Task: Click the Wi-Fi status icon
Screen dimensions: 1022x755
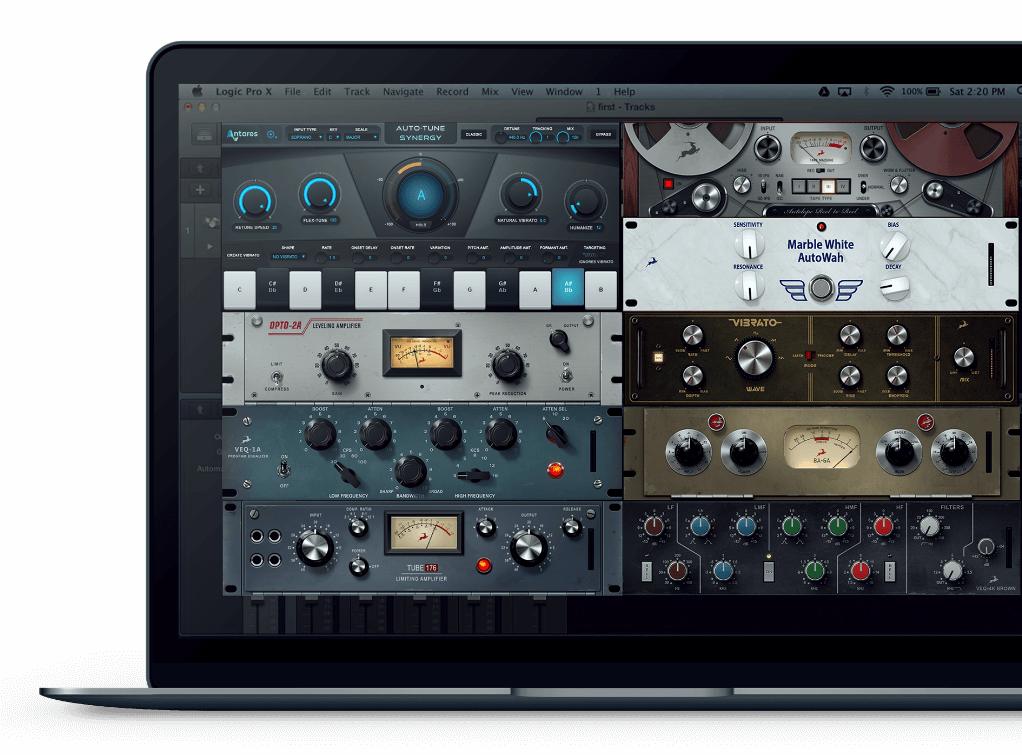Action: (x=886, y=91)
